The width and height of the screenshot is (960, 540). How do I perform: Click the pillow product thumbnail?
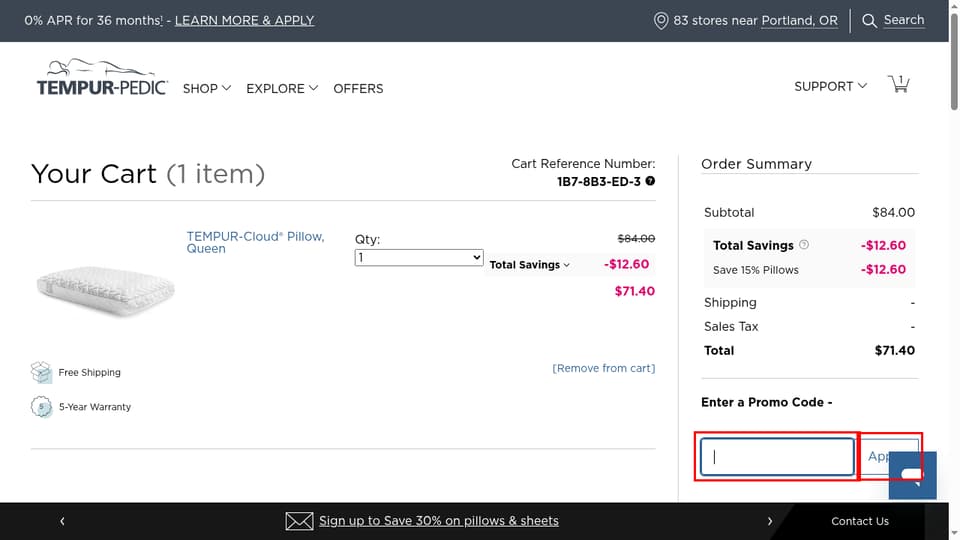(105, 290)
